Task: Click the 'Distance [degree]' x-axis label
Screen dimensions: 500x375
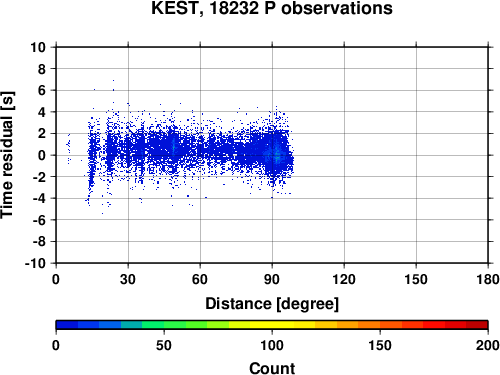Action: 272,304
